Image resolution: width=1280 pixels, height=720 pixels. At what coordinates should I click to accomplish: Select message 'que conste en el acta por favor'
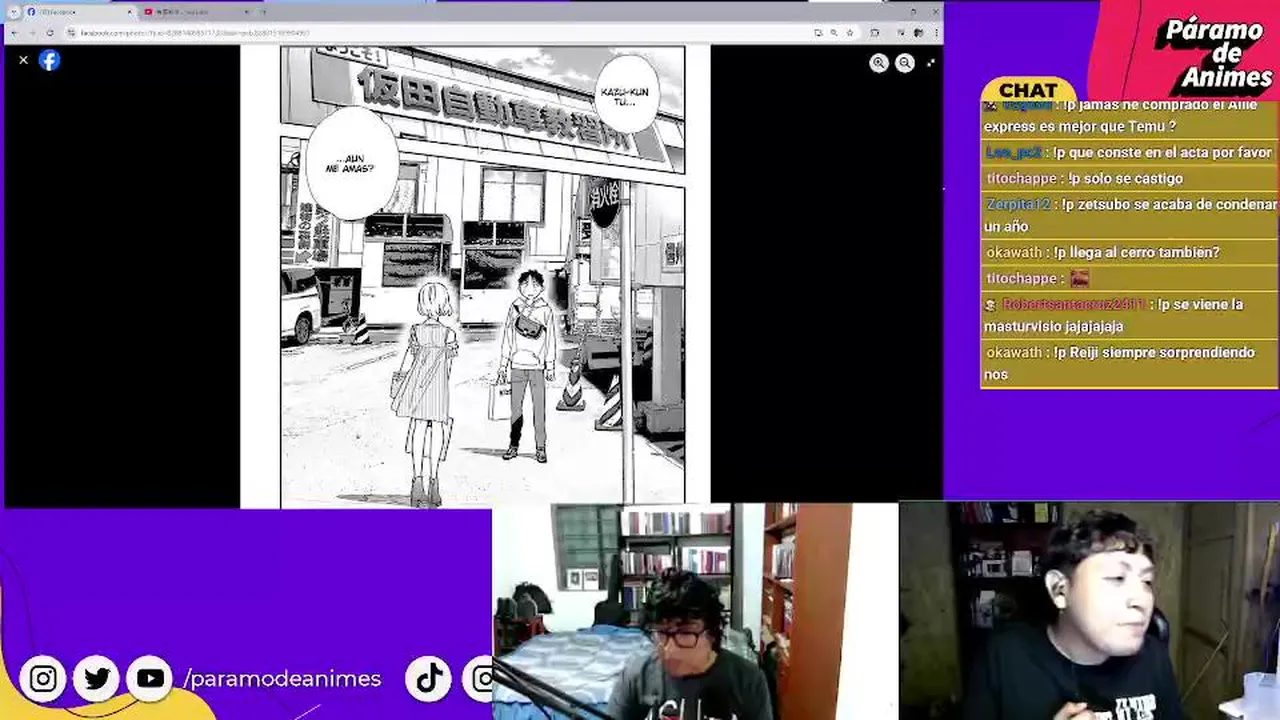point(1128,152)
